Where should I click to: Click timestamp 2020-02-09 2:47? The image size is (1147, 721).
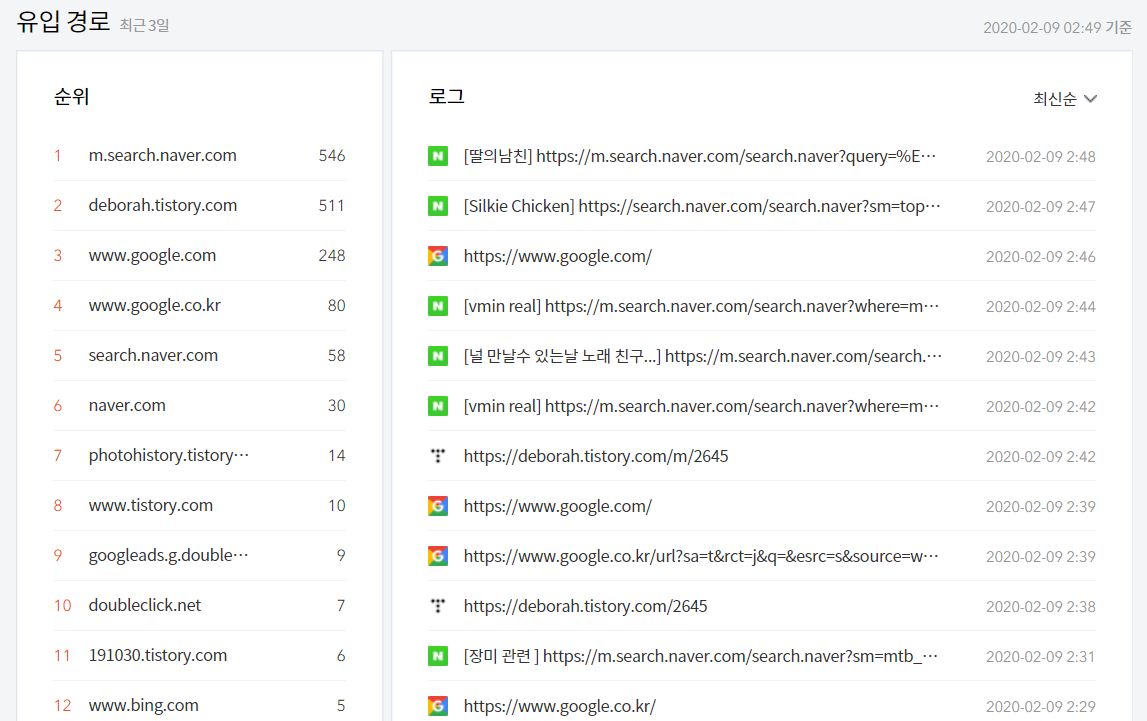point(1040,206)
